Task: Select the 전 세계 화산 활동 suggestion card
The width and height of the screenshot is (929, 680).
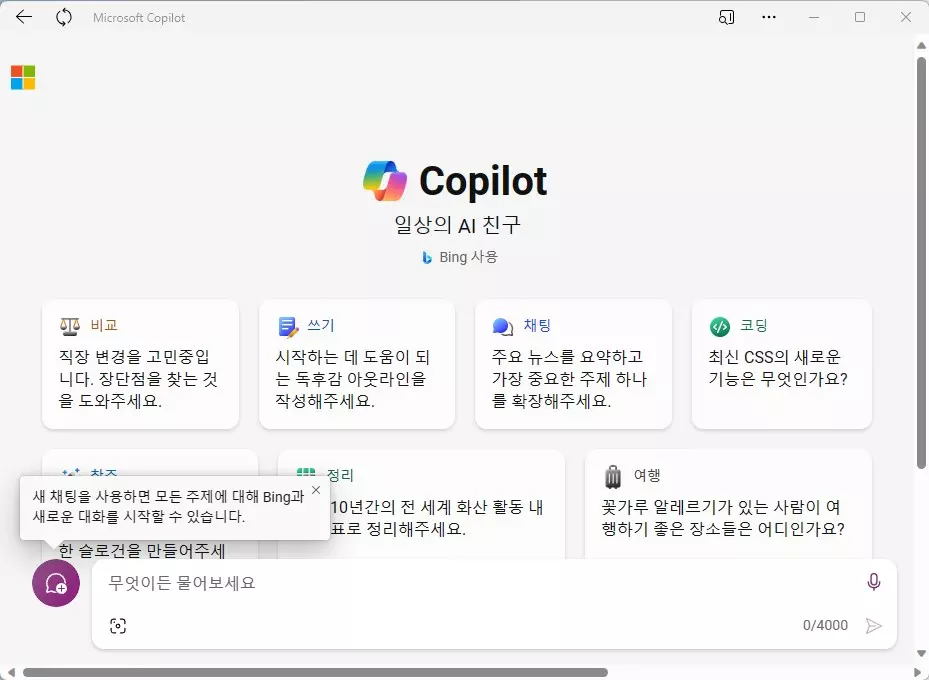Action: [x=421, y=504]
